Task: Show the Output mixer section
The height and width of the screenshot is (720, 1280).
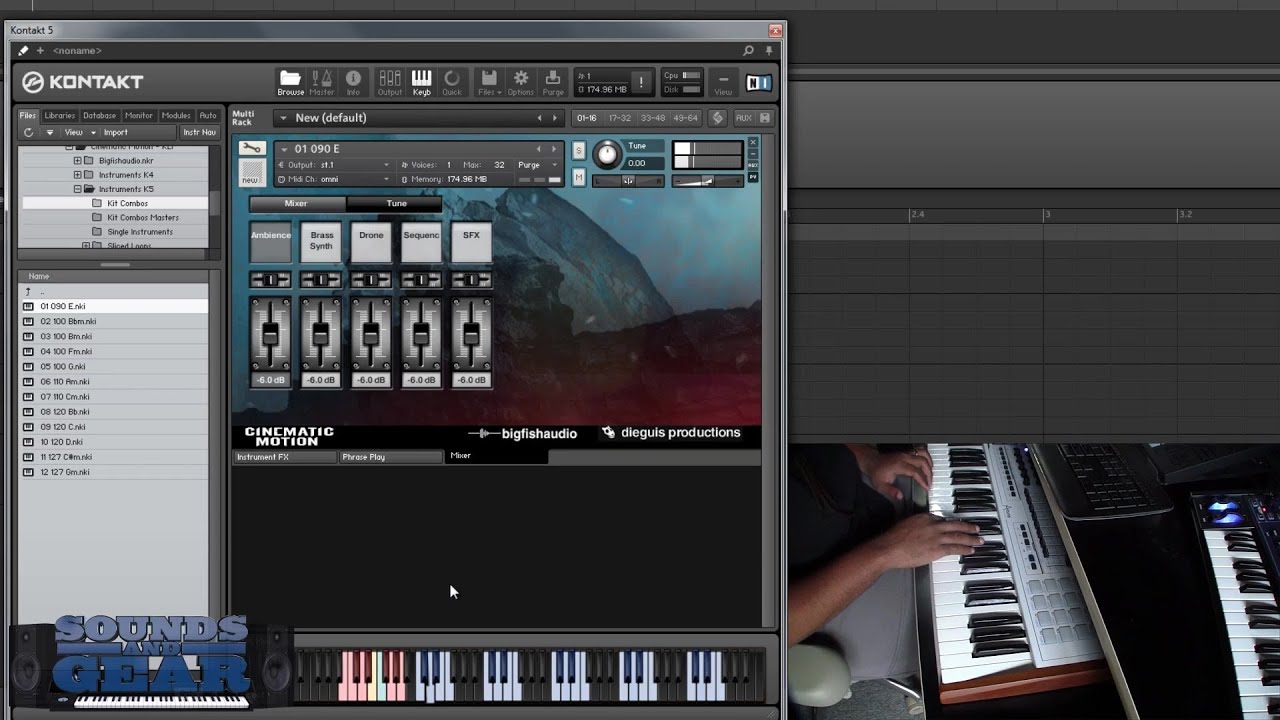Action: click(390, 82)
